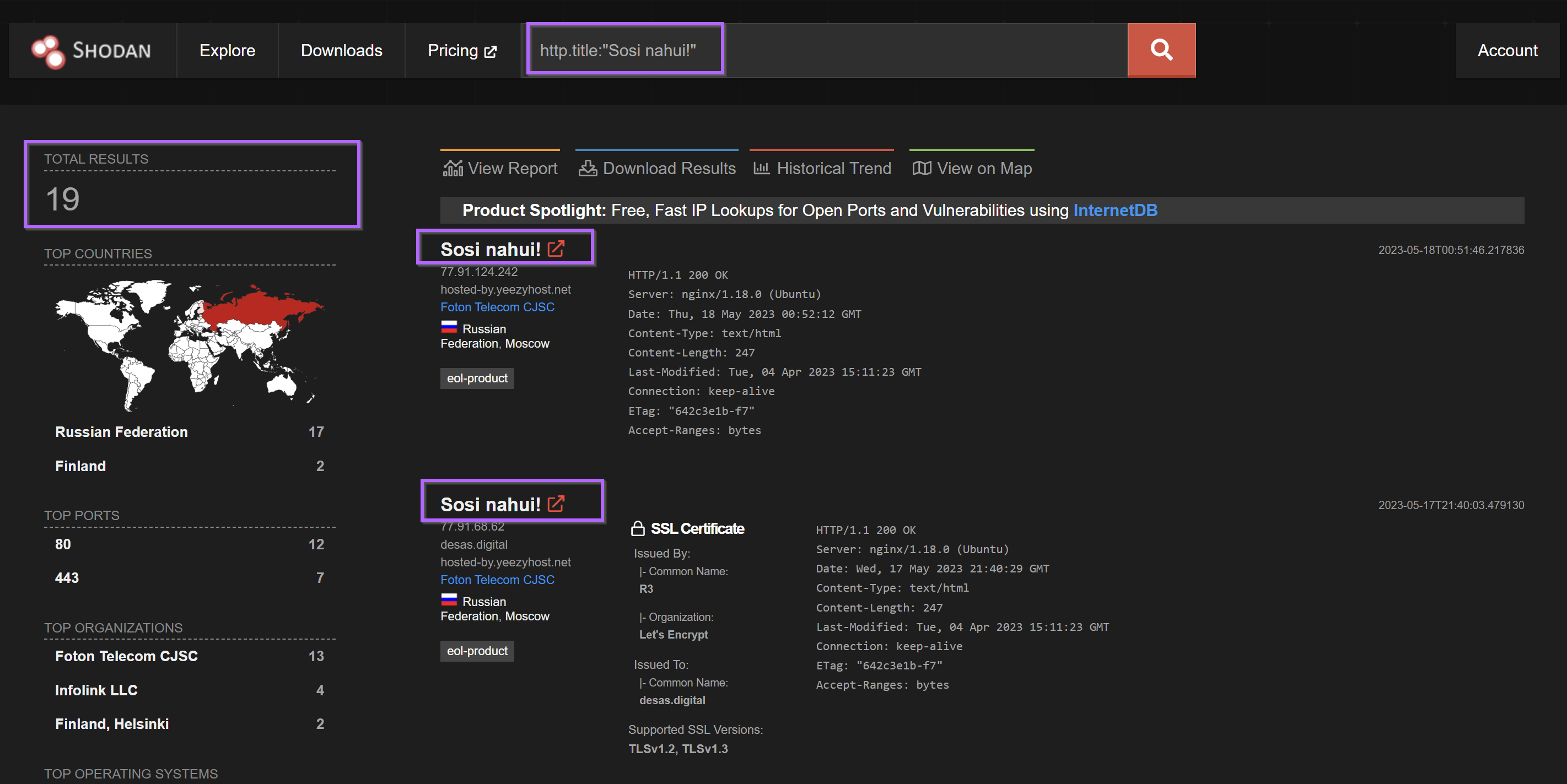The image size is (1567, 784).
Task: Filter results by port 443
Action: tap(67, 578)
